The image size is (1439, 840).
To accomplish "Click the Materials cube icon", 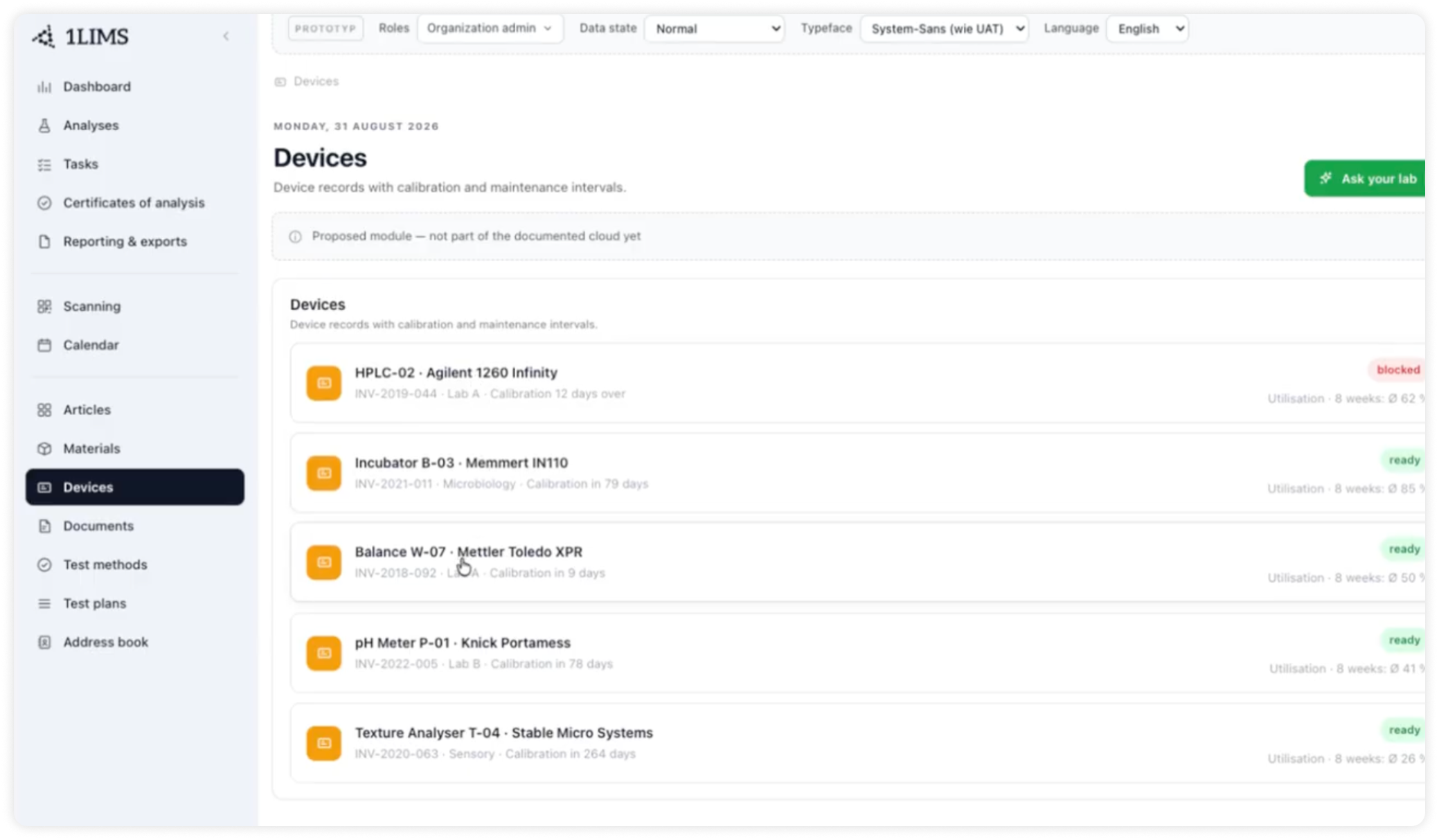I will 44,449.
